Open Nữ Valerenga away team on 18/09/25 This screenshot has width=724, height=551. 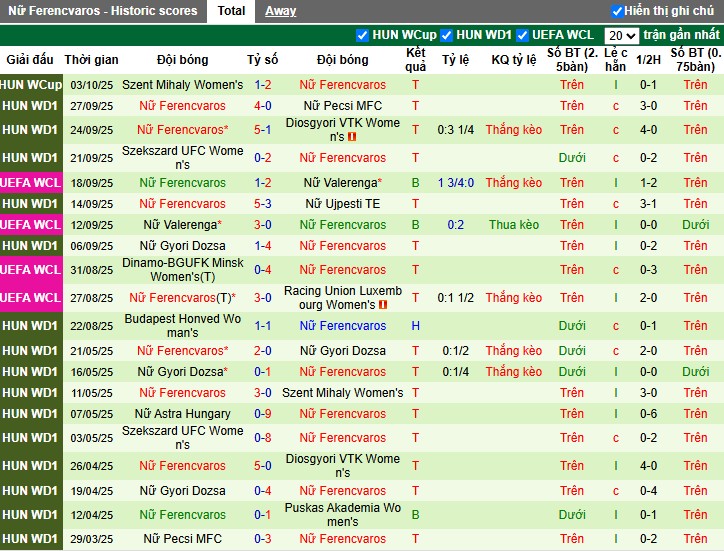[342, 183]
